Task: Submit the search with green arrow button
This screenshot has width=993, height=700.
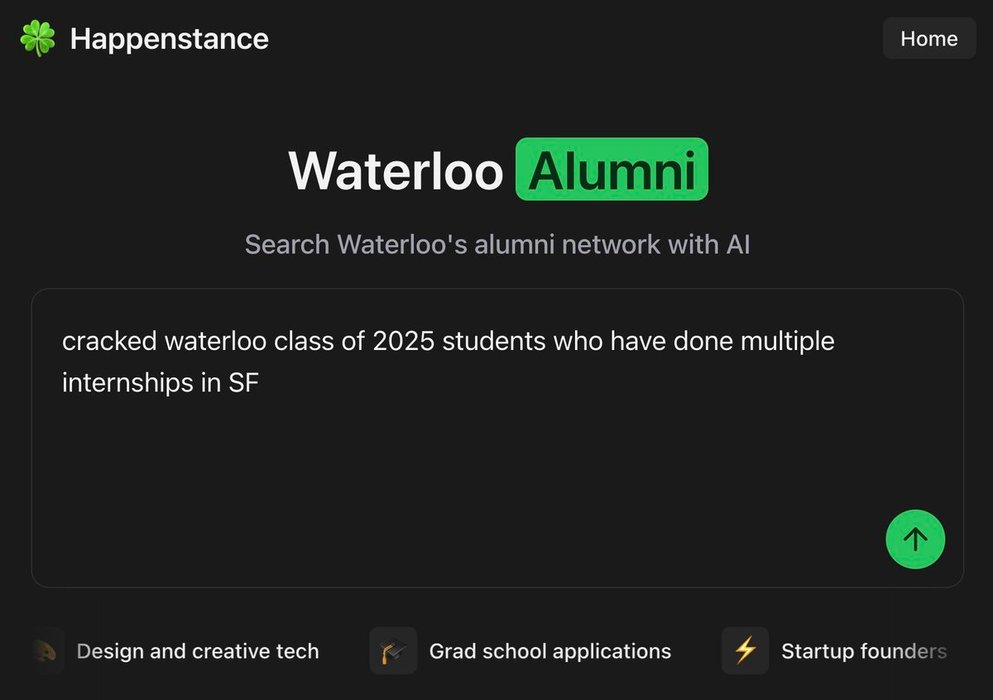Action: pyautogui.click(x=915, y=539)
